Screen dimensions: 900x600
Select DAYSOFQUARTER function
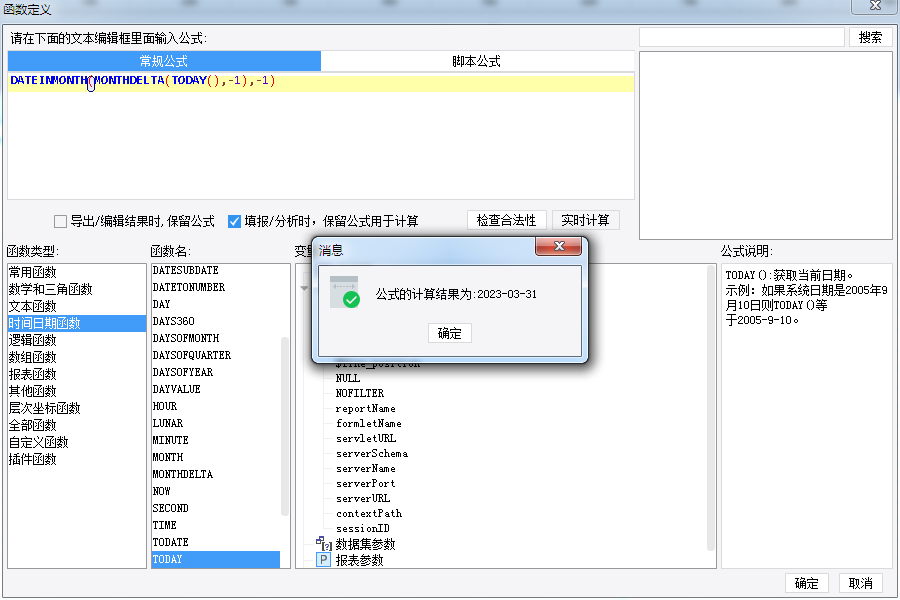[216, 355]
